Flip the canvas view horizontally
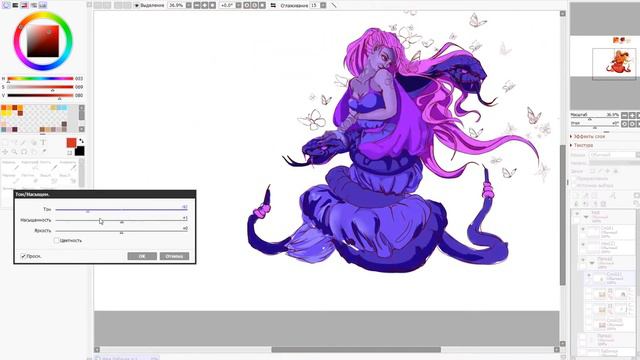The image size is (640, 360). click(273, 5)
